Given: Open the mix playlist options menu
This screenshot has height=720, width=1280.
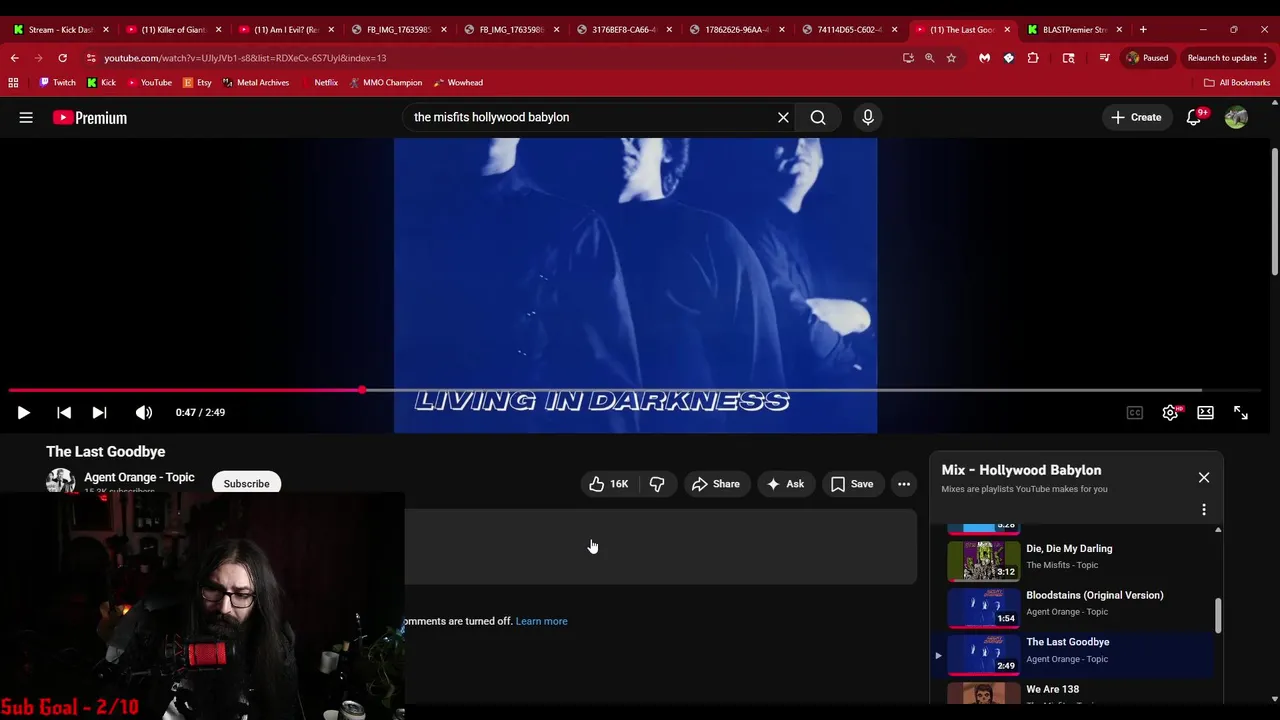Looking at the screenshot, I should click(1204, 510).
